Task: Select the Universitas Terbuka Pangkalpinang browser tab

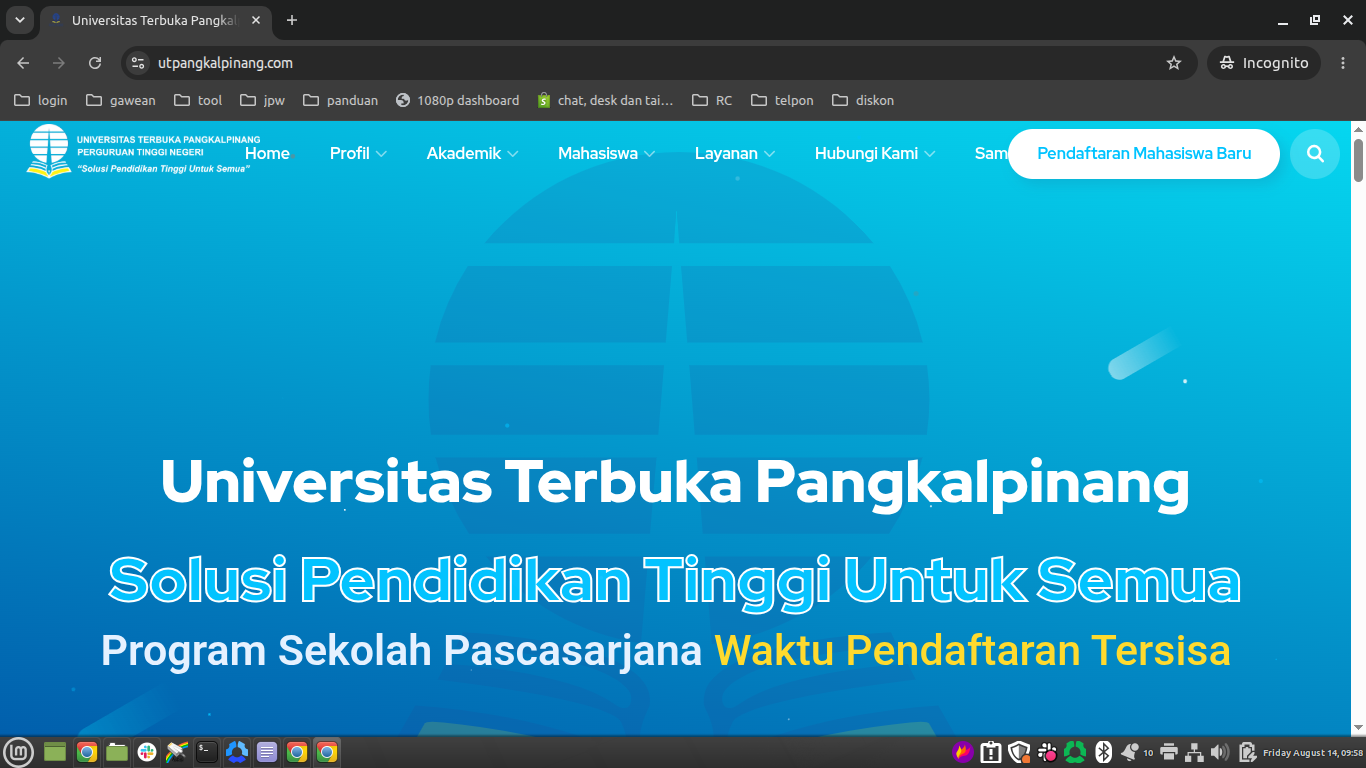Action: click(156, 20)
